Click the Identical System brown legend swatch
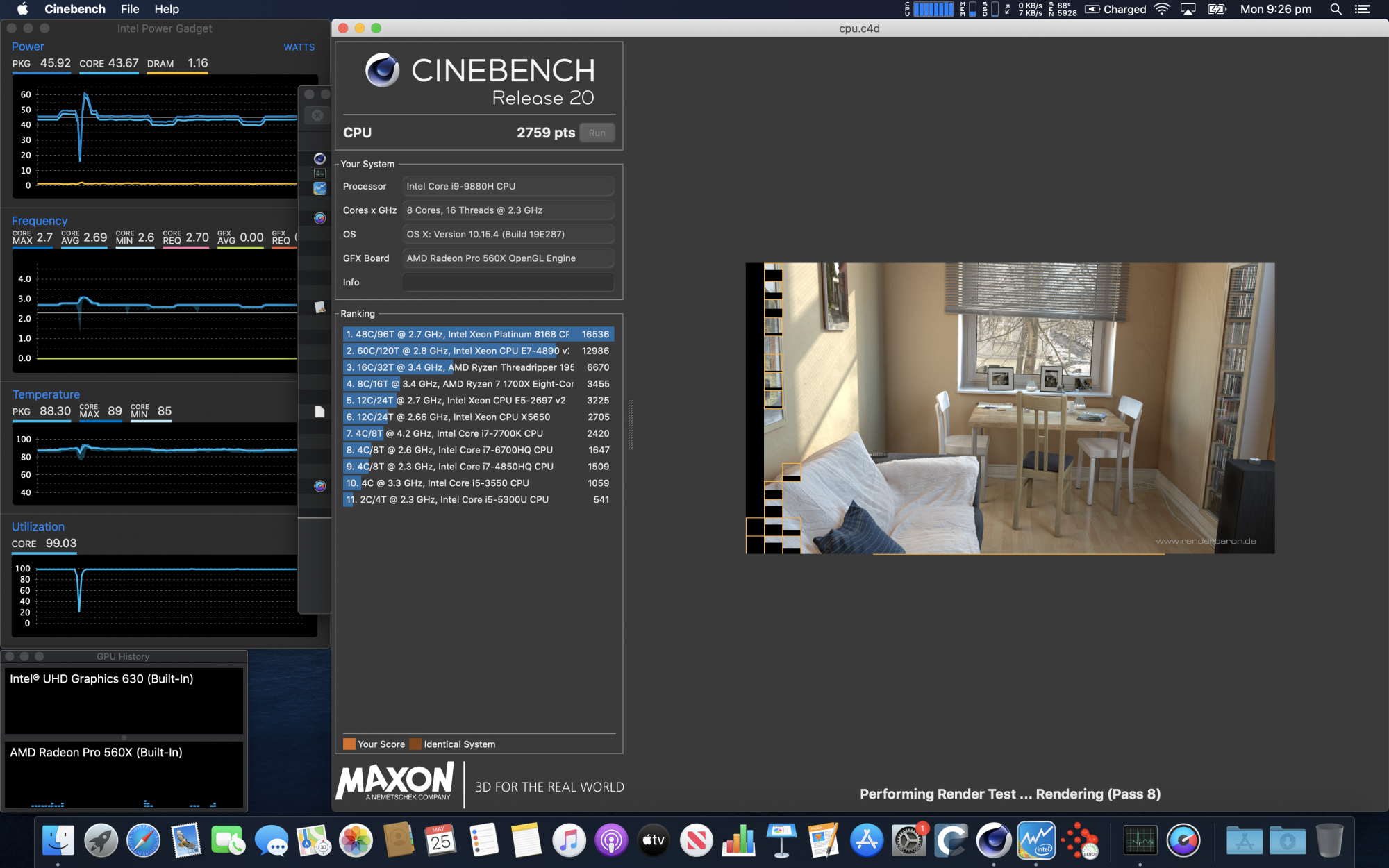This screenshot has width=1389, height=868. tap(415, 744)
